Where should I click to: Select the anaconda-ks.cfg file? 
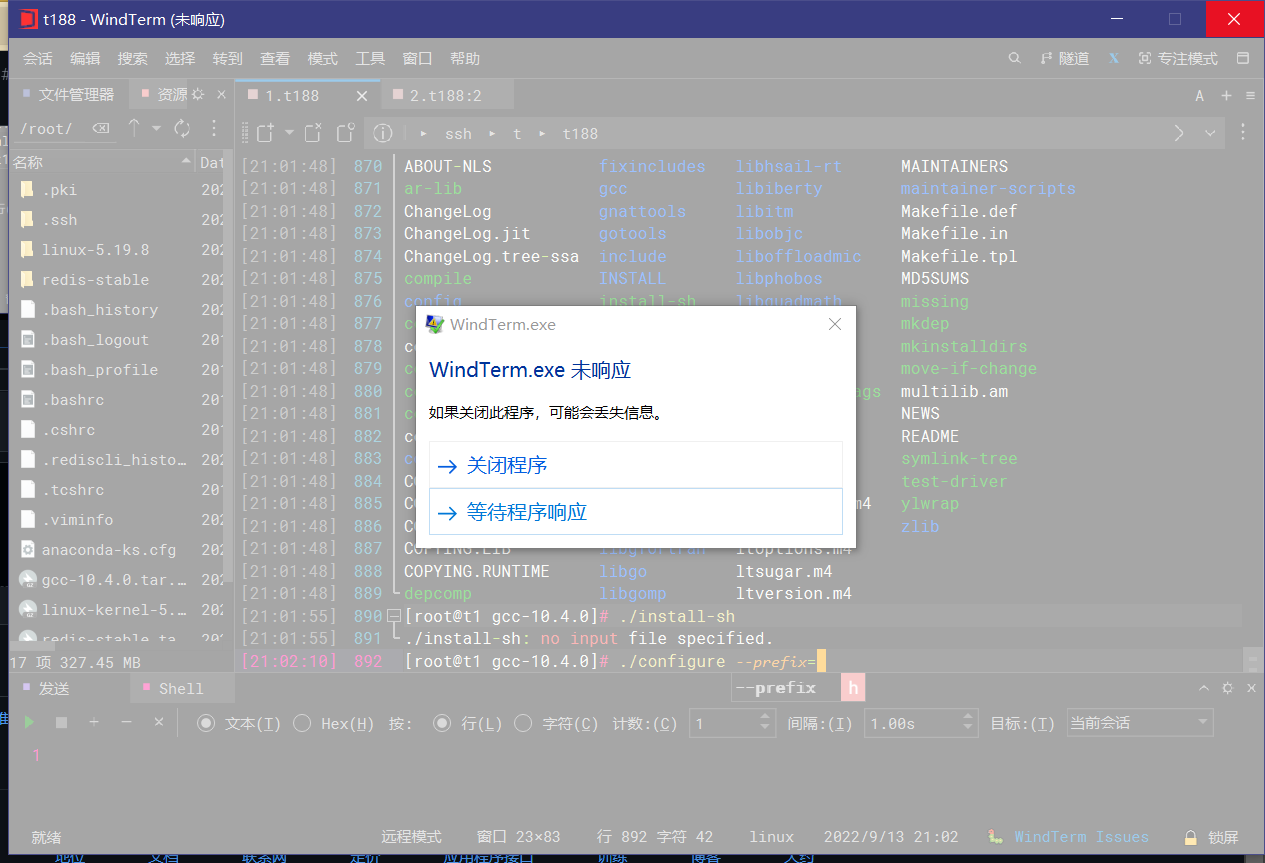tap(108, 549)
